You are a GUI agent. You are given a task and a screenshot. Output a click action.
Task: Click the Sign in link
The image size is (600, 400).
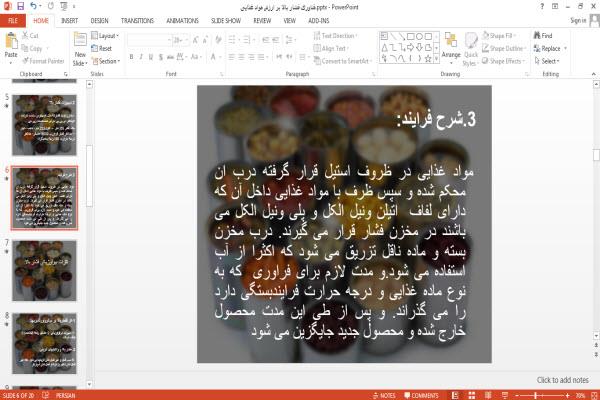point(578,21)
